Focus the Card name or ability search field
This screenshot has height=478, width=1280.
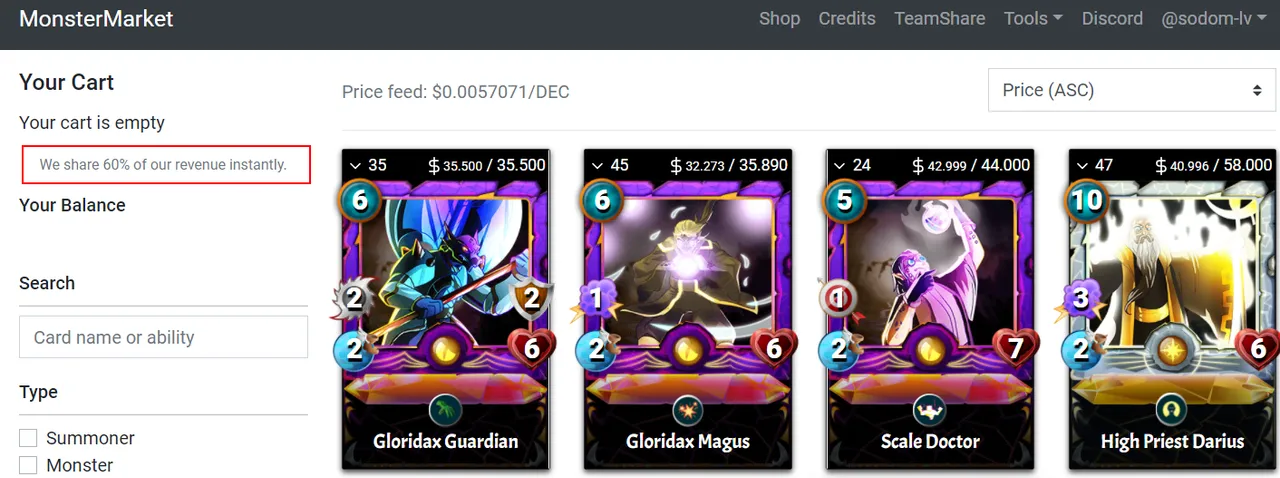point(163,337)
